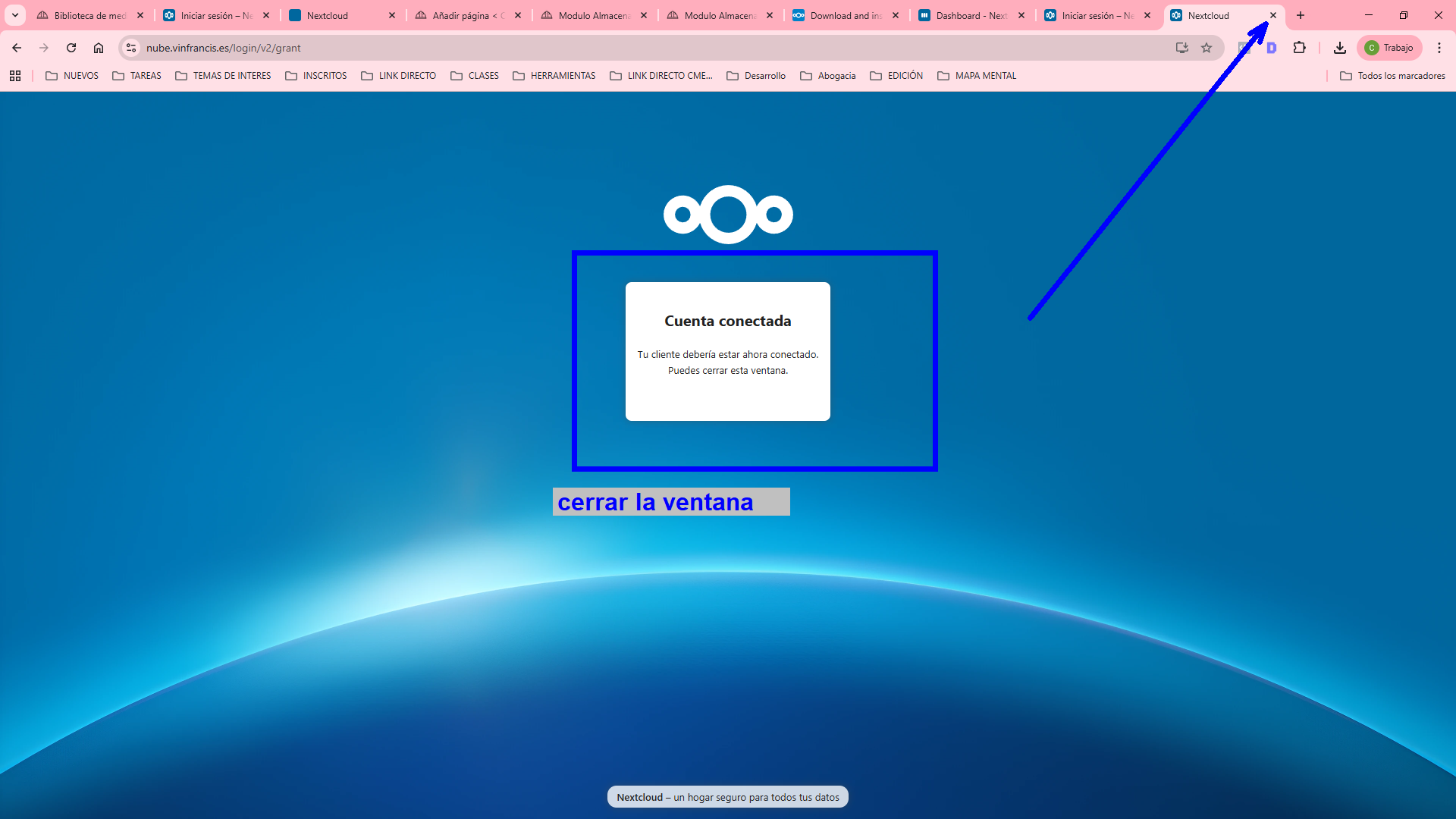This screenshot has width=1456, height=819.
Task: Open the Chrome three-dot menu
Action: [x=1439, y=48]
